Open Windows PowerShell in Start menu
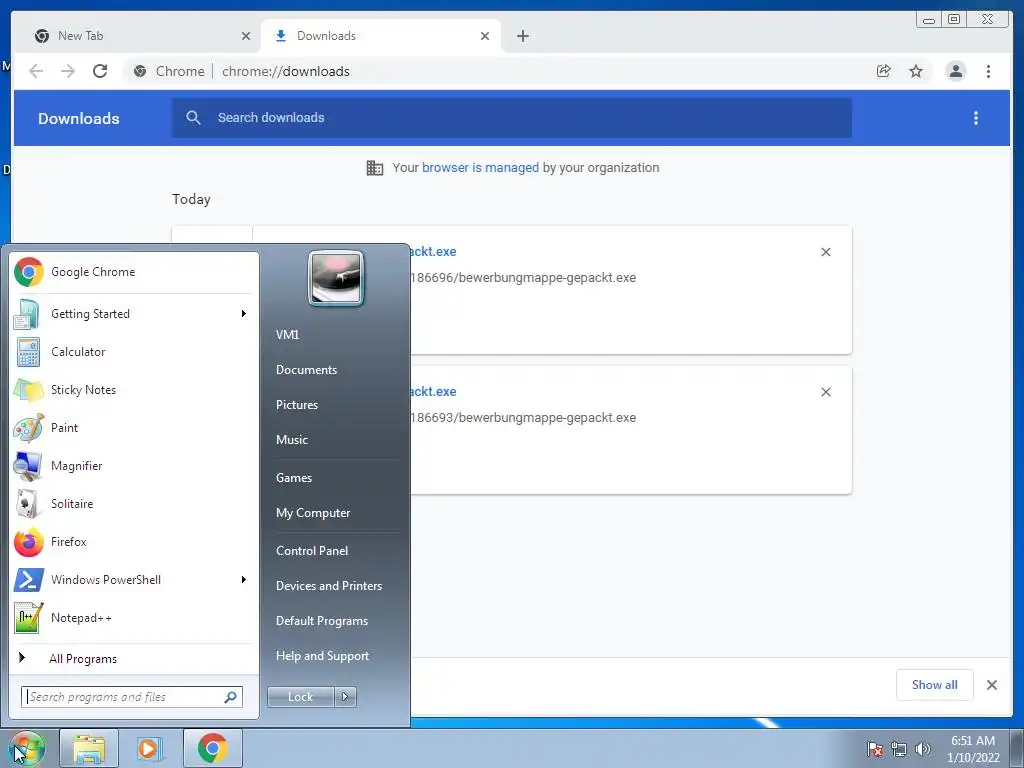The height and width of the screenshot is (768, 1024). 134,580
